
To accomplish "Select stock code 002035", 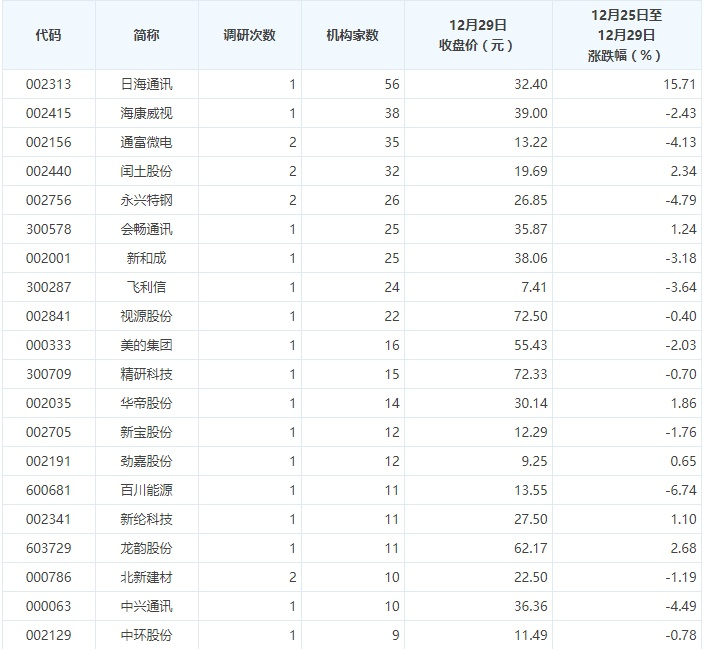I will click(49, 403).
